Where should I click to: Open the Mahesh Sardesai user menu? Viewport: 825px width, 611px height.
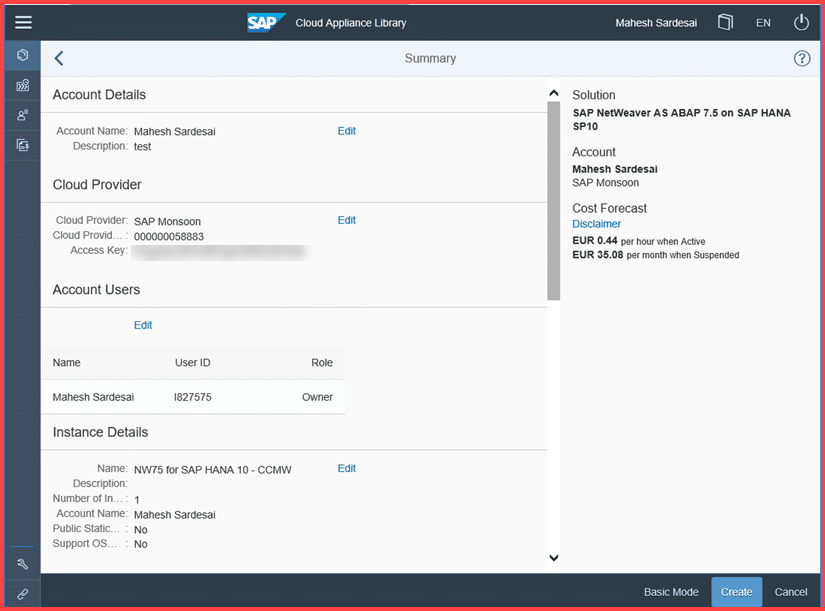coord(656,23)
